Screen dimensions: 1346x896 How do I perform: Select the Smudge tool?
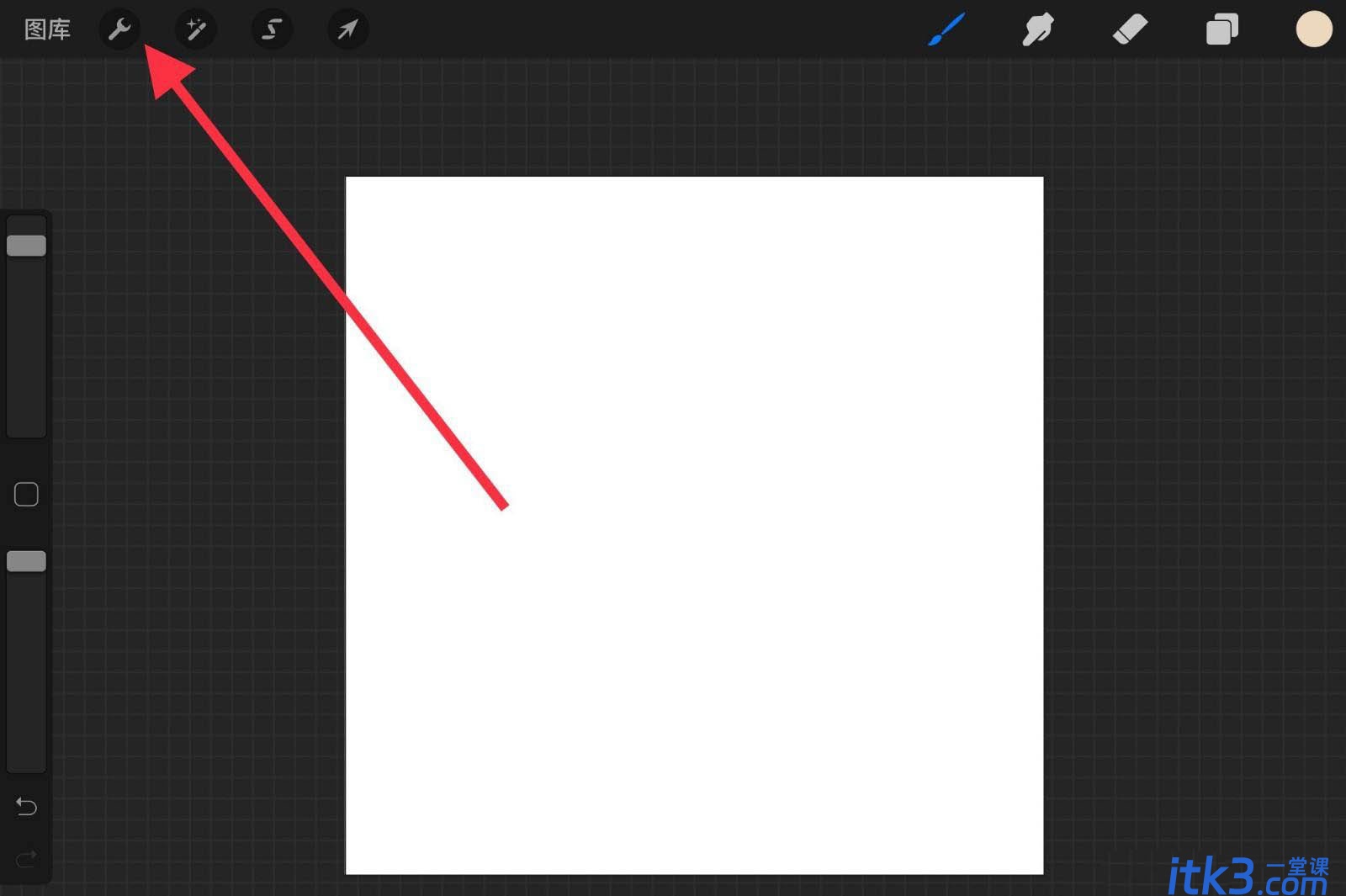coord(1038,30)
